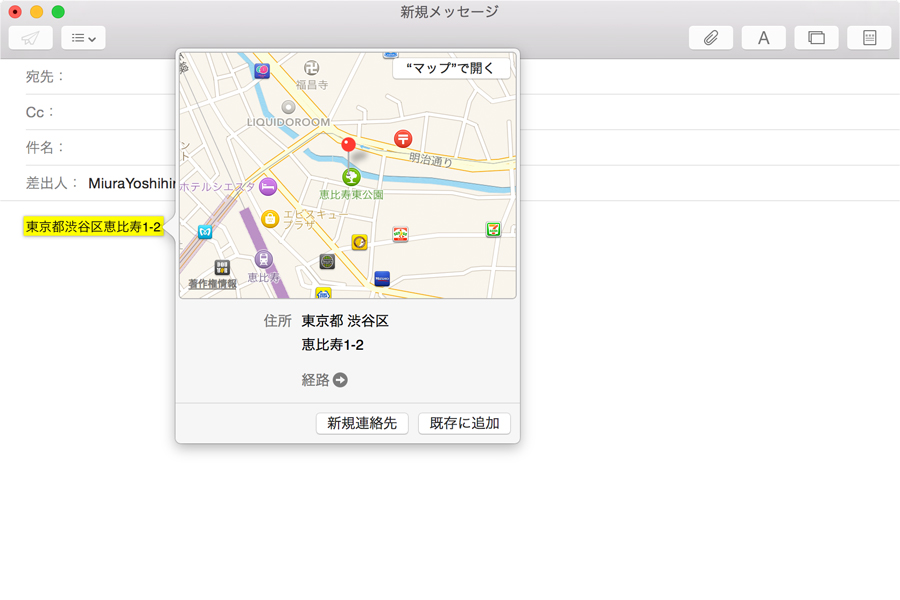Click エビスキュープラザ yellow shopping icon
The height and width of the screenshot is (600, 900).
coord(270,219)
